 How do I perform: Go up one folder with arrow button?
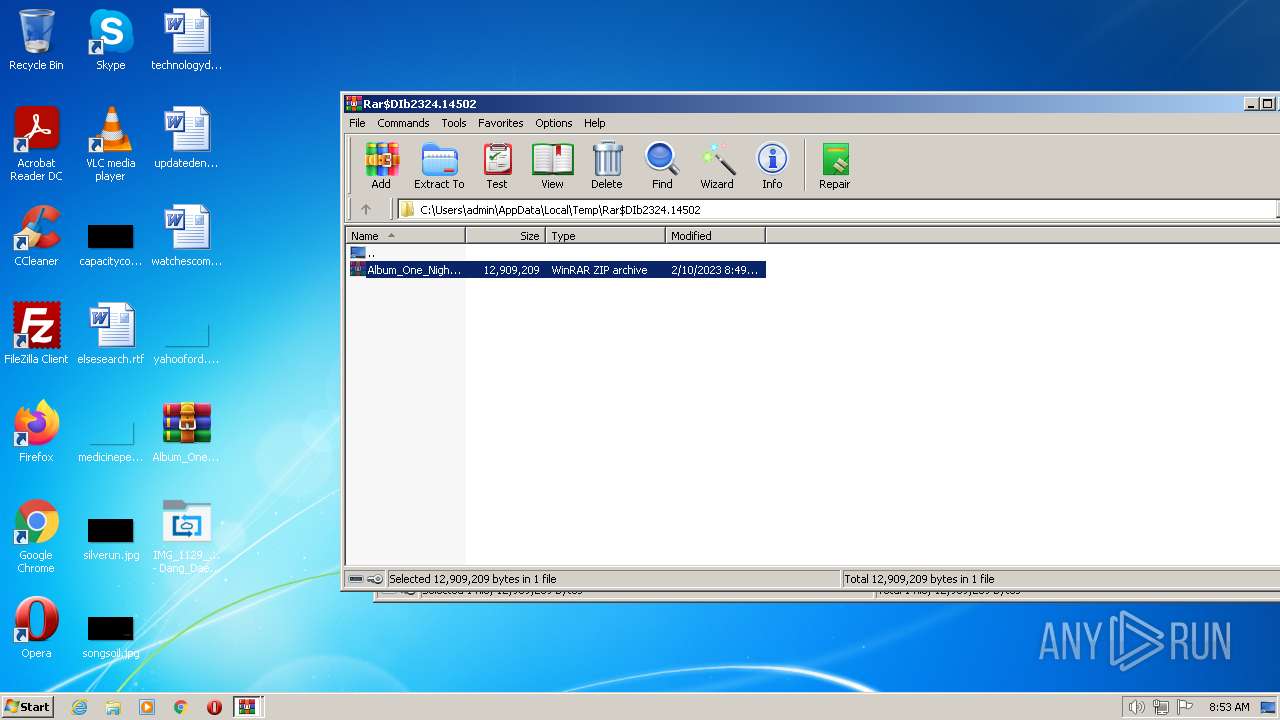[x=366, y=210]
